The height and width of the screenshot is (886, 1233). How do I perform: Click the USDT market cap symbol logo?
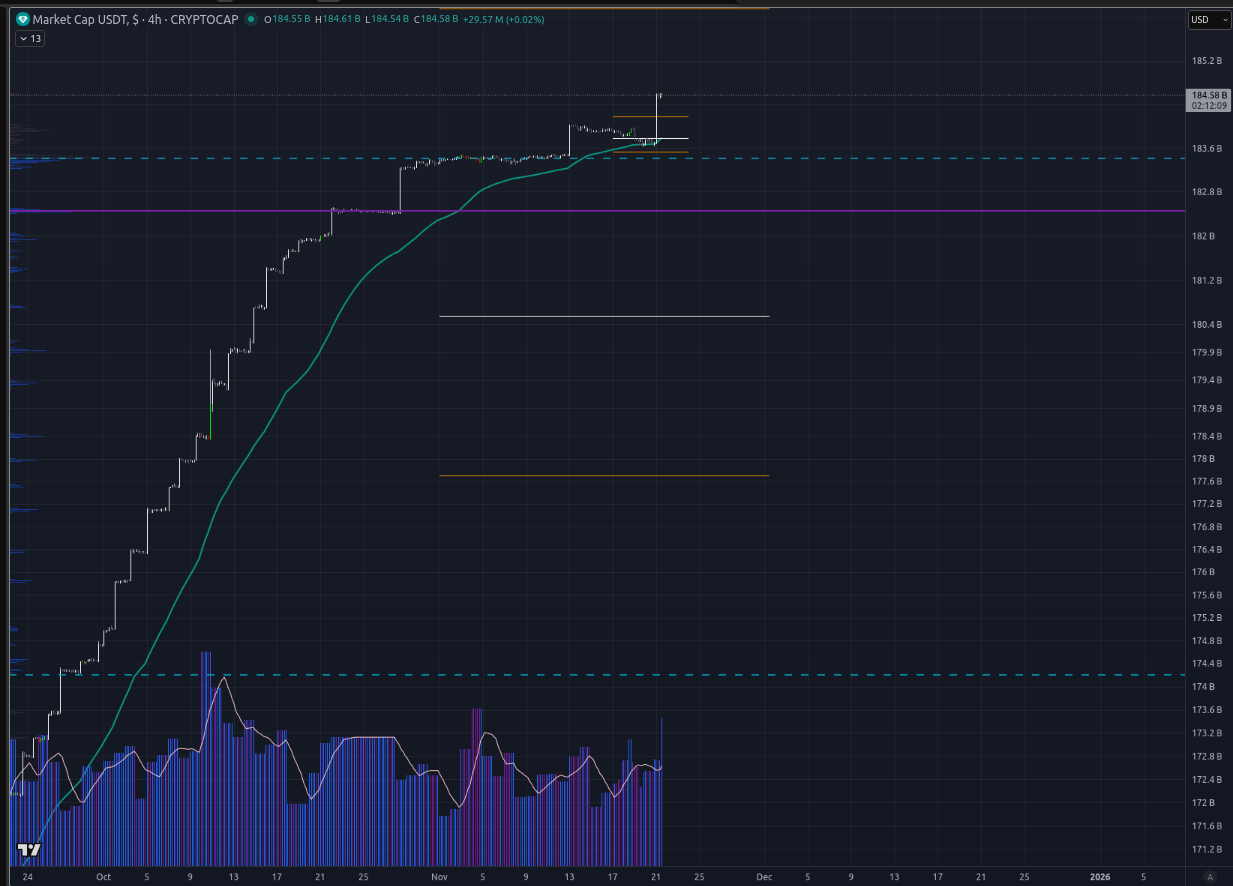point(23,19)
